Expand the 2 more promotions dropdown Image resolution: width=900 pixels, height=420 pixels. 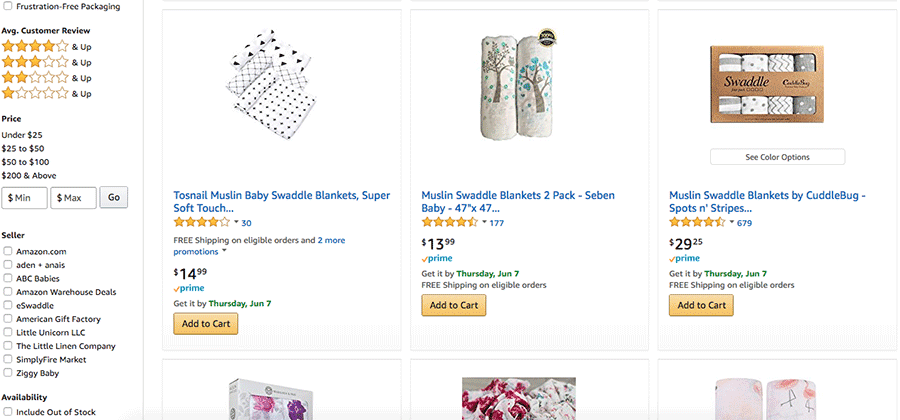[x=225, y=251]
